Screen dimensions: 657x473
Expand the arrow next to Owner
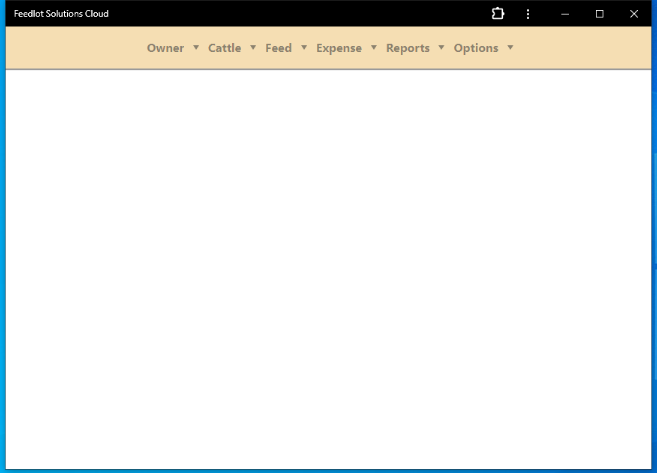tap(196, 47)
